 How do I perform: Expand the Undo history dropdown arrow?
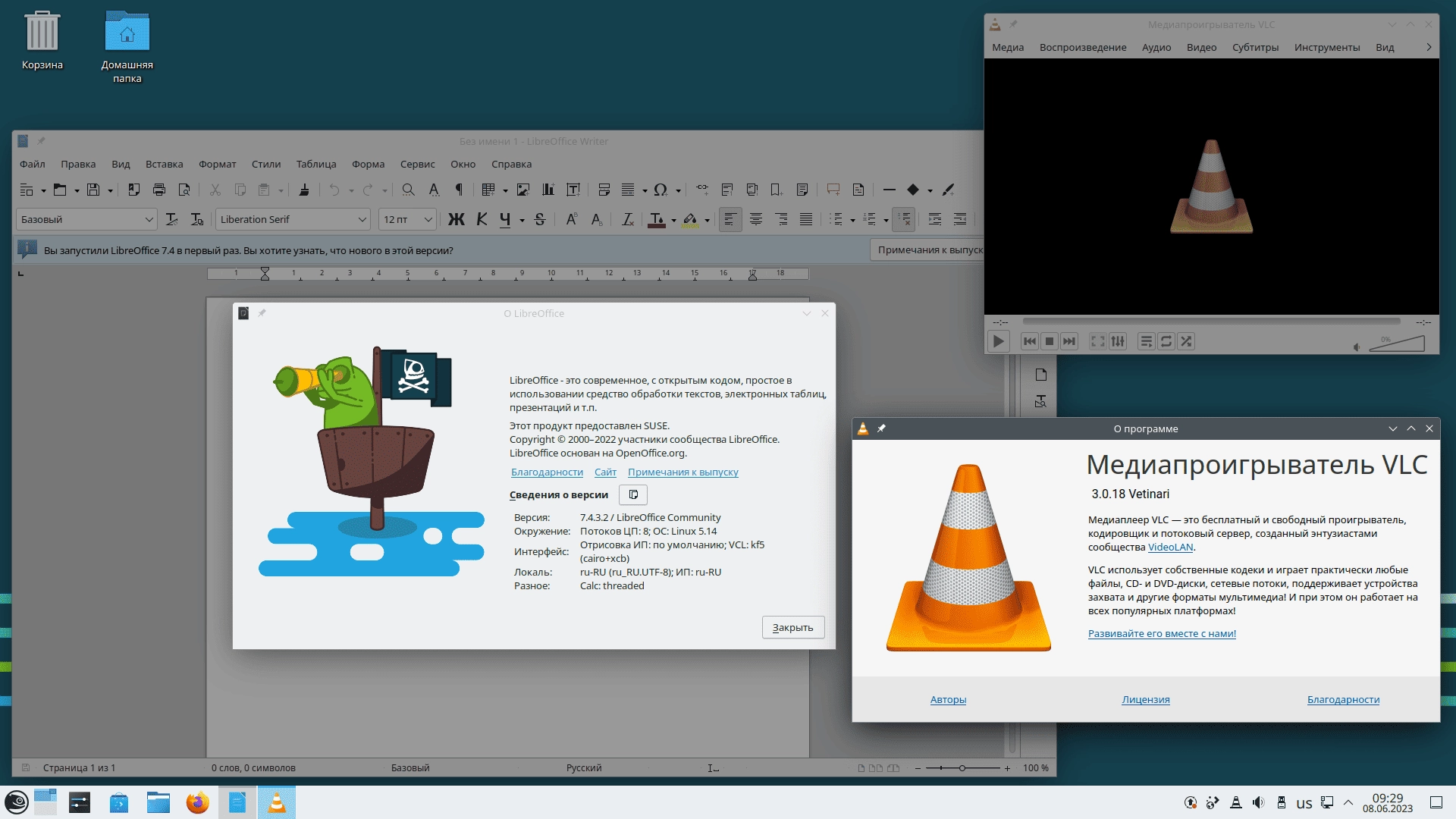(351, 190)
